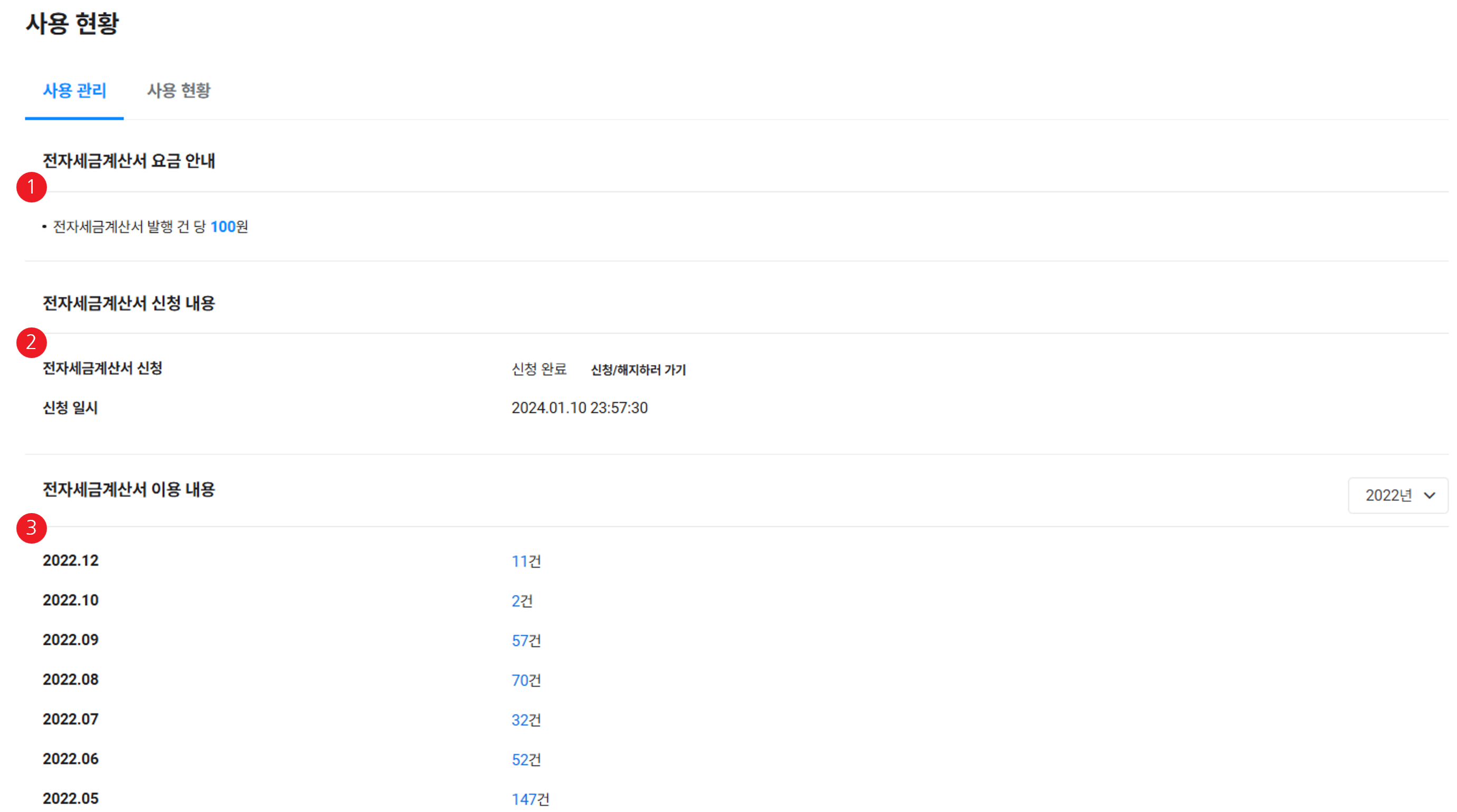This screenshot has width=1457, height=812.
Task: Open the 2건 count for 2022.10
Action: point(522,601)
